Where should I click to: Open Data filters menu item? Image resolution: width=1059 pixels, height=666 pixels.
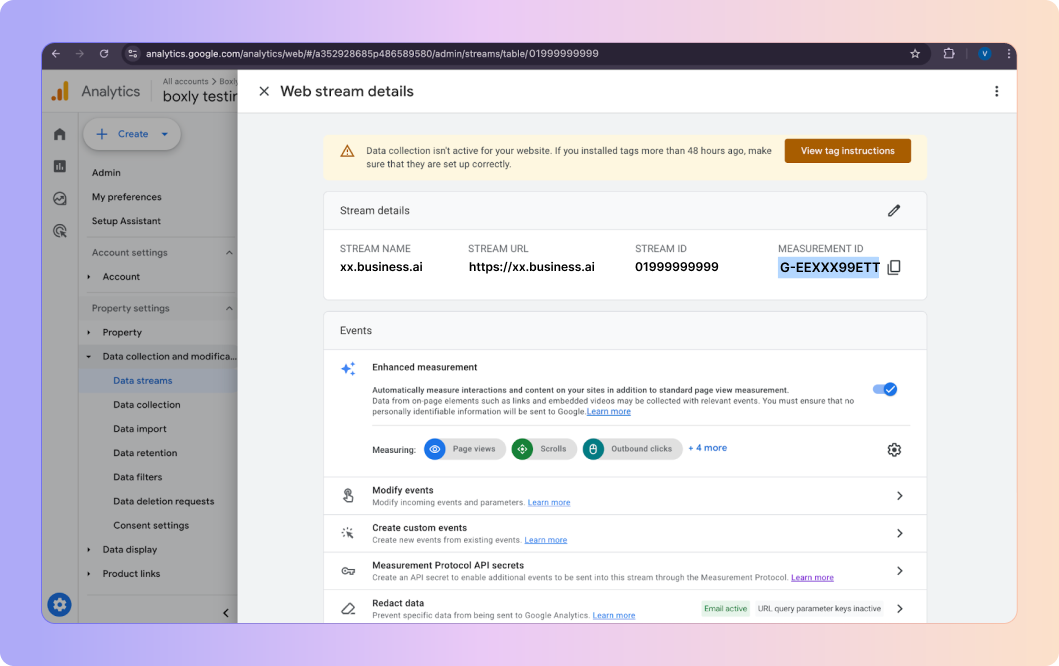coord(138,477)
